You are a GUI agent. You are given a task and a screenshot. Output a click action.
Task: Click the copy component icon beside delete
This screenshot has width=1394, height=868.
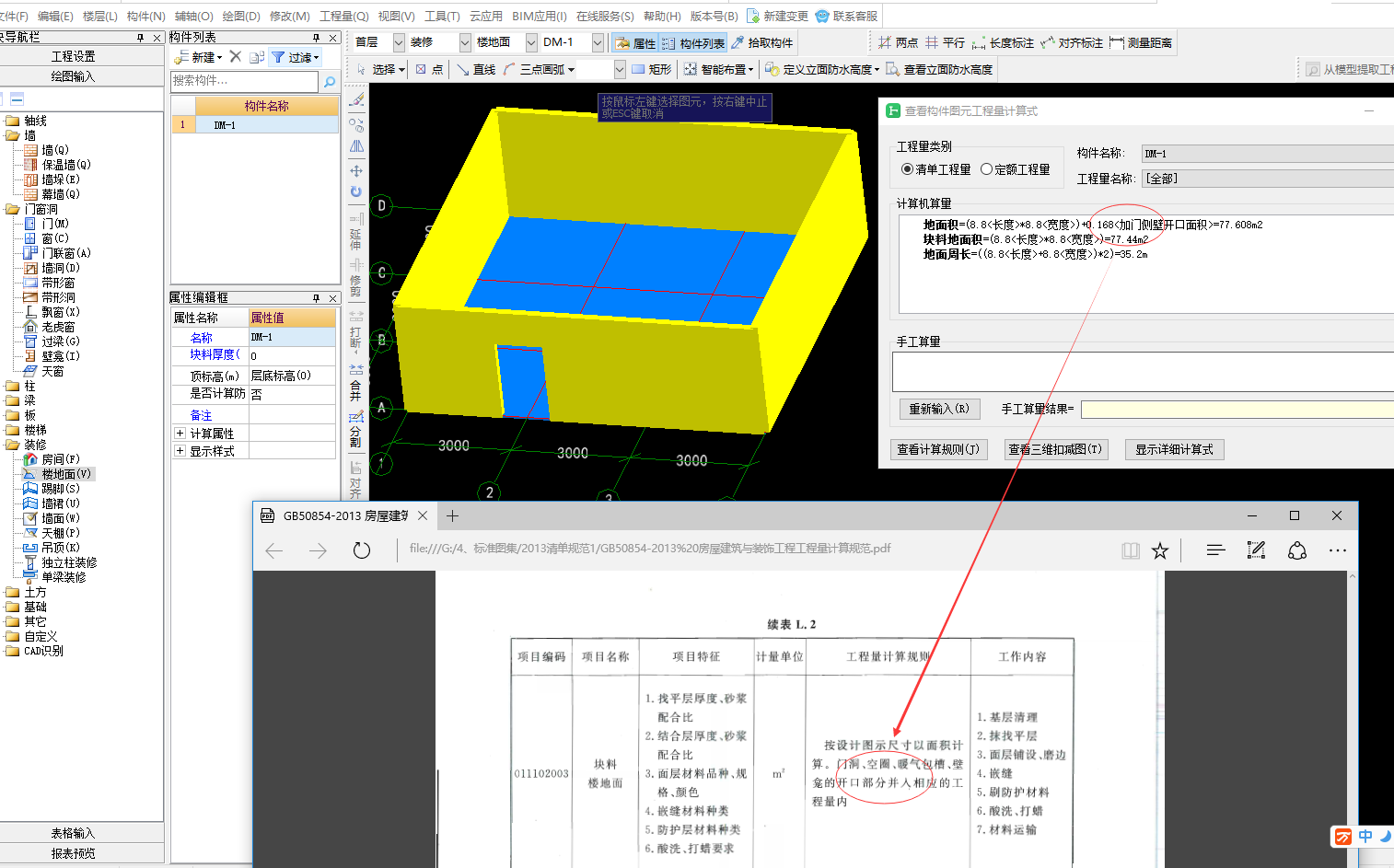pyautogui.click(x=257, y=57)
